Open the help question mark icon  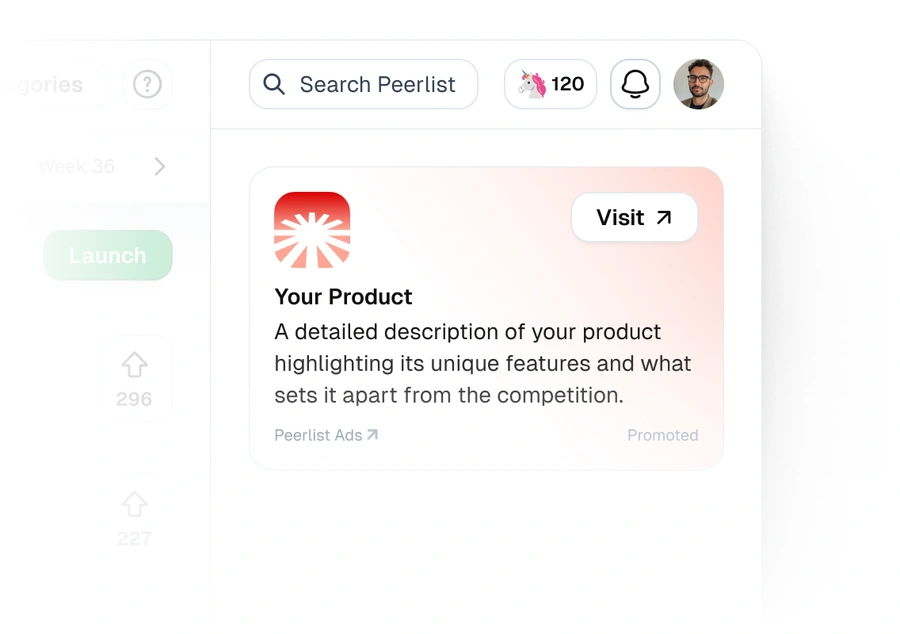[x=147, y=84]
